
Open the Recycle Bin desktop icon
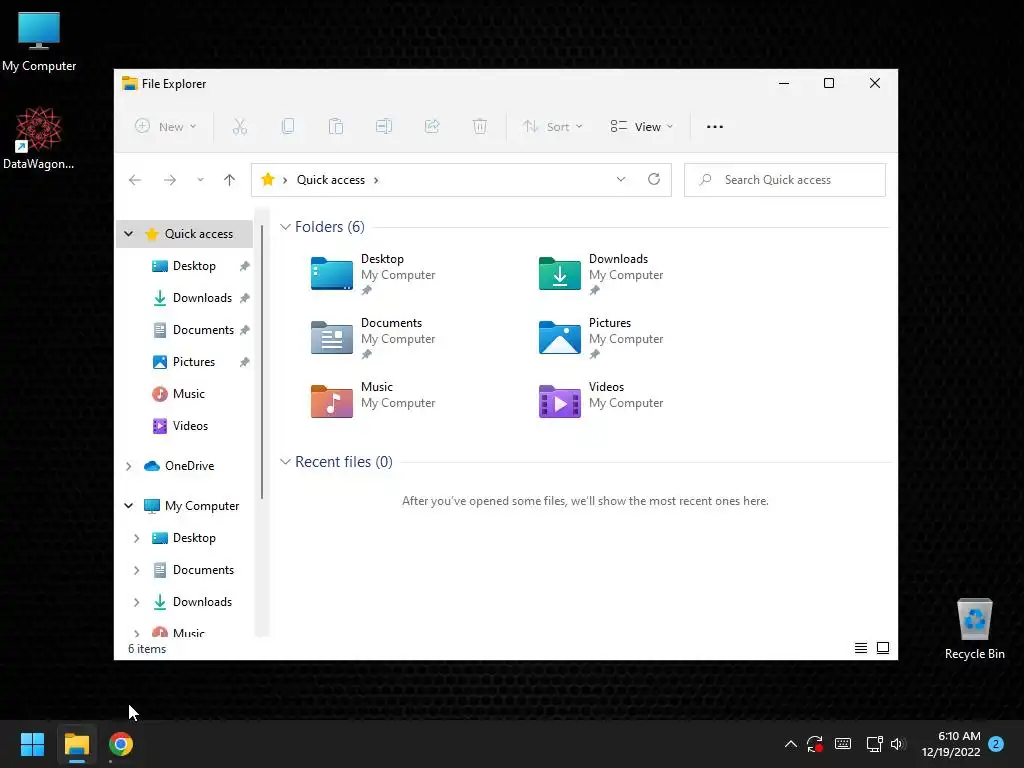[x=974, y=628]
